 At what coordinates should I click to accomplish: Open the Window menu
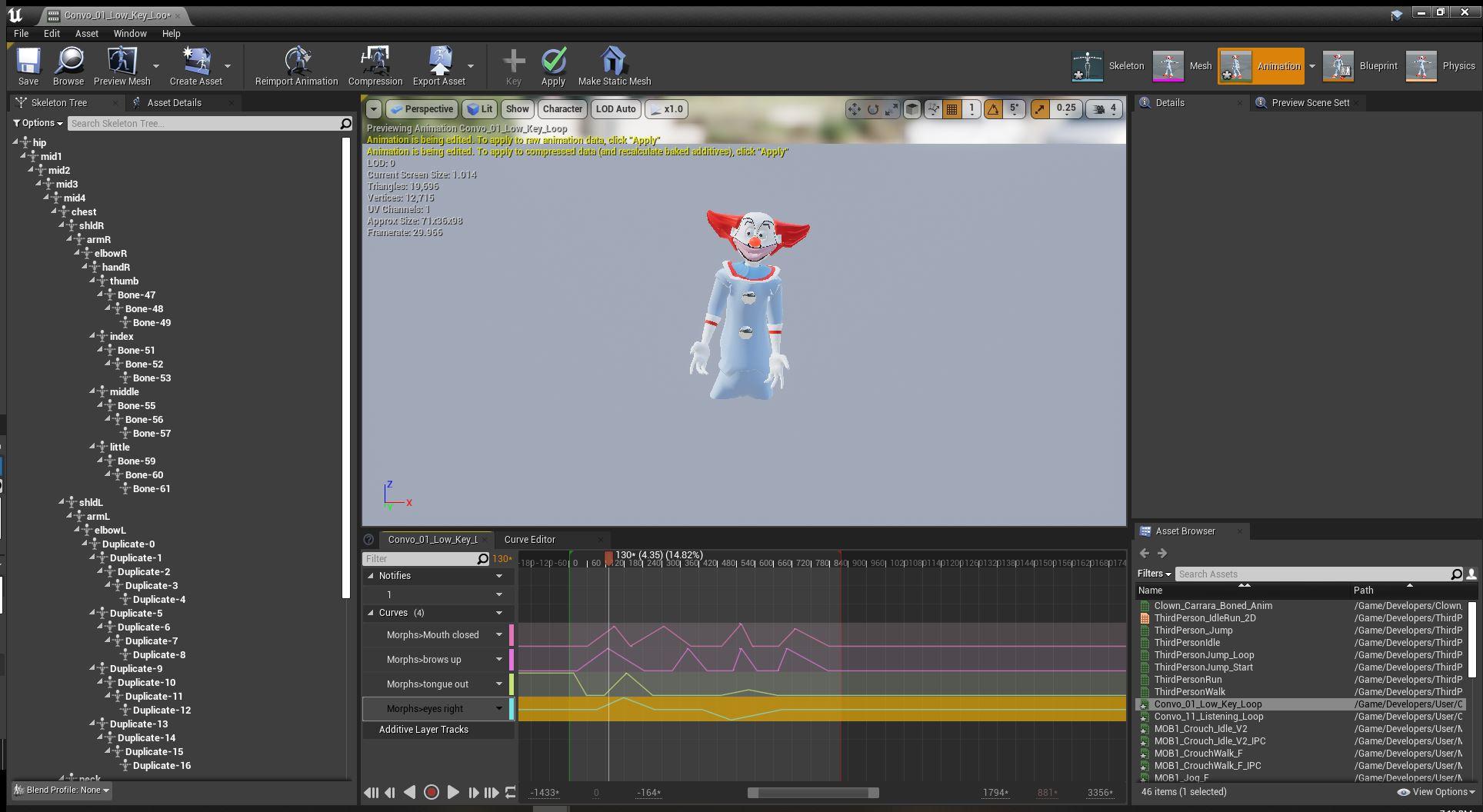click(x=130, y=34)
